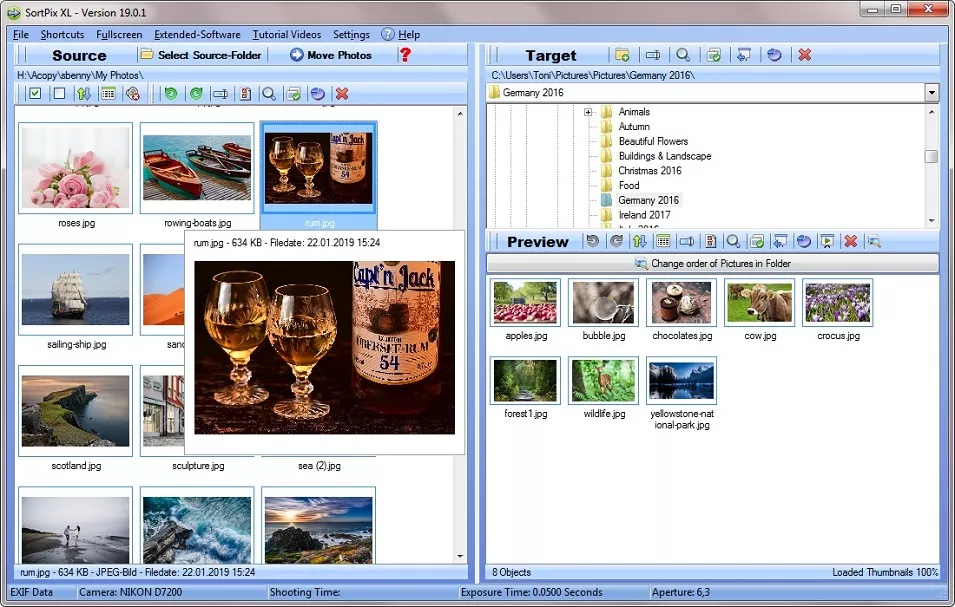This screenshot has width=955, height=607.
Task: Open the Germany 2016 folder dropdown arrow
Action: 931,93
